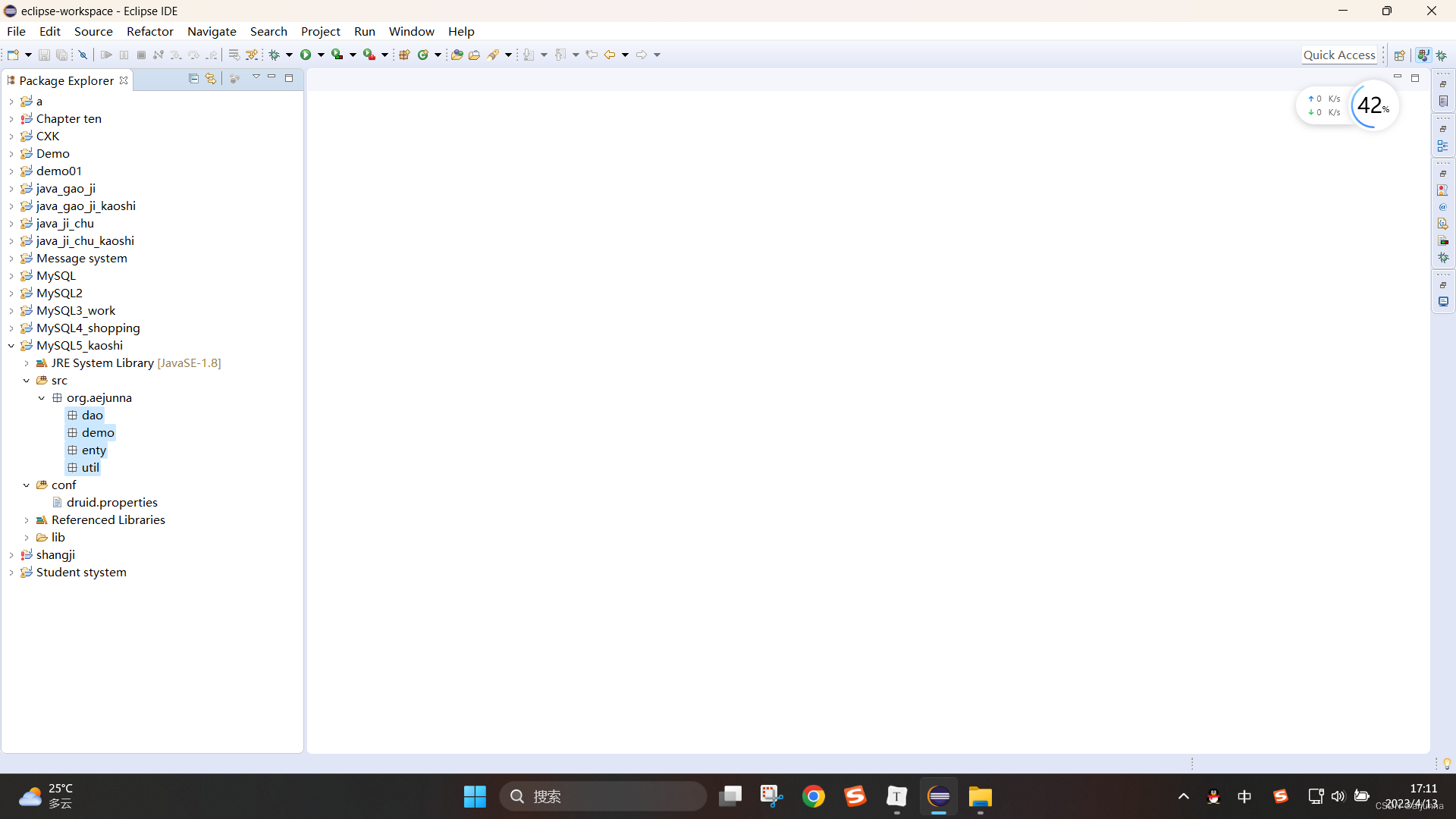
Task: Click the Run button in toolbar
Action: tap(305, 54)
